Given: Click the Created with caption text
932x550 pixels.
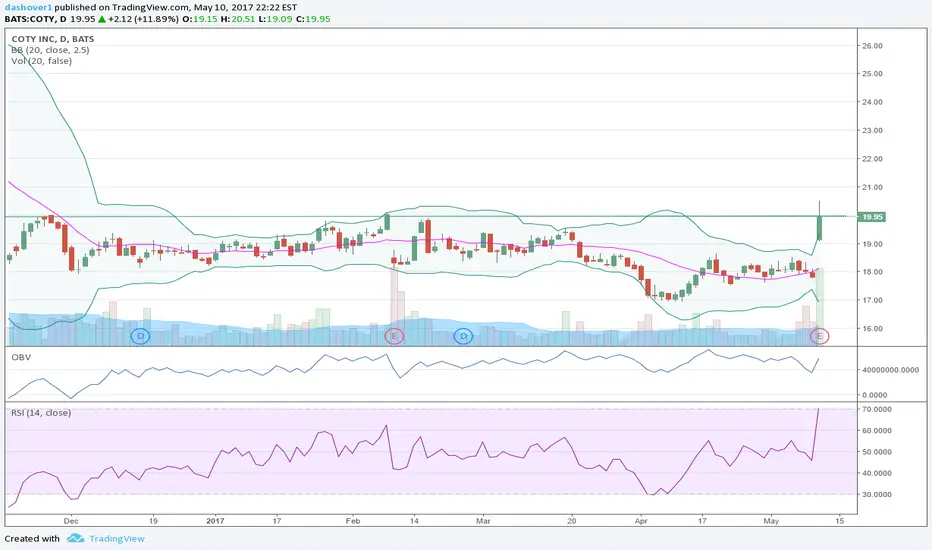Looking at the screenshot, I should point(32,539).
